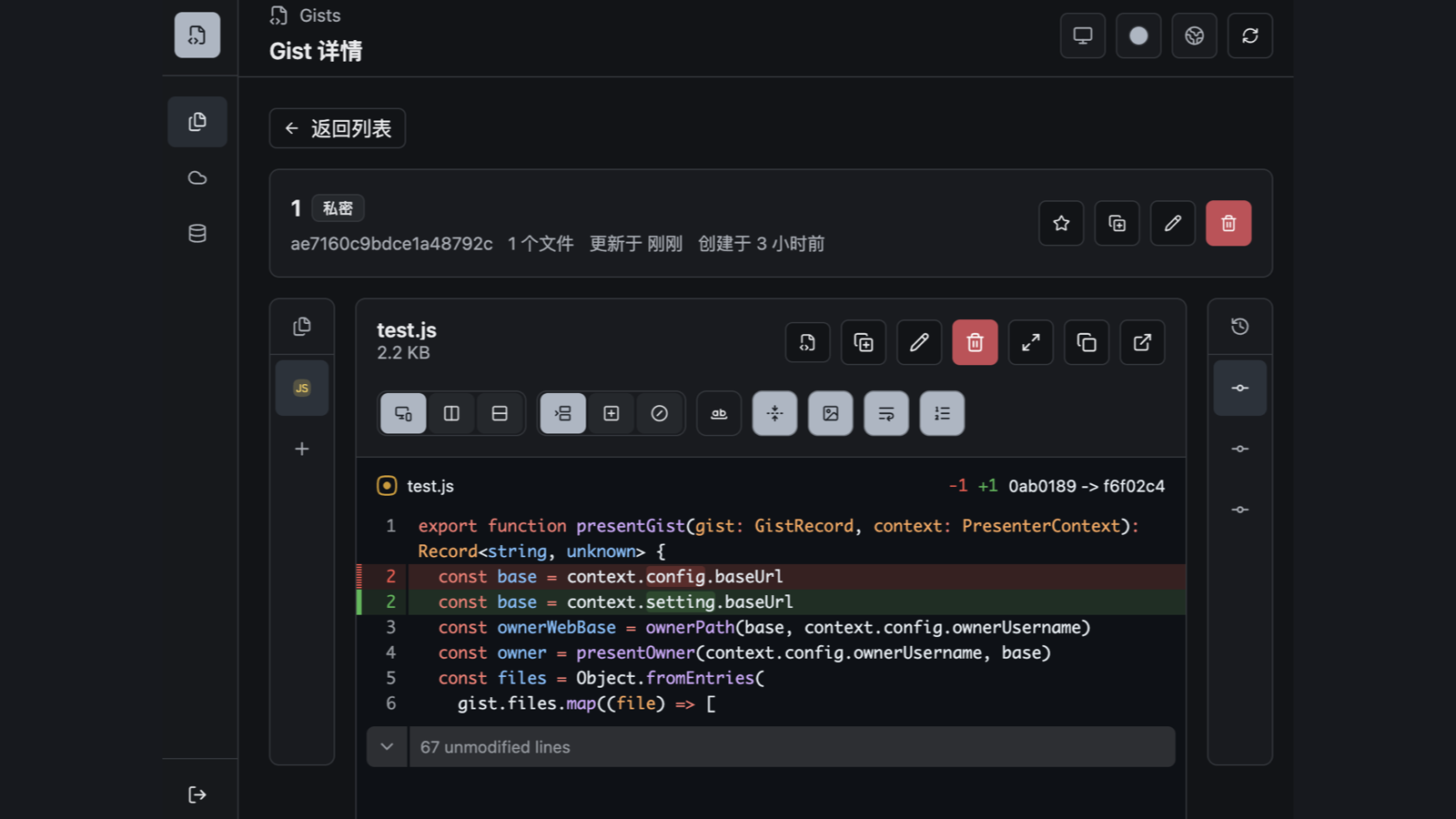Select plus-box classic diff indicator style
The width and height of the screenshot is (1456, 819).
[x=612, y=413]
